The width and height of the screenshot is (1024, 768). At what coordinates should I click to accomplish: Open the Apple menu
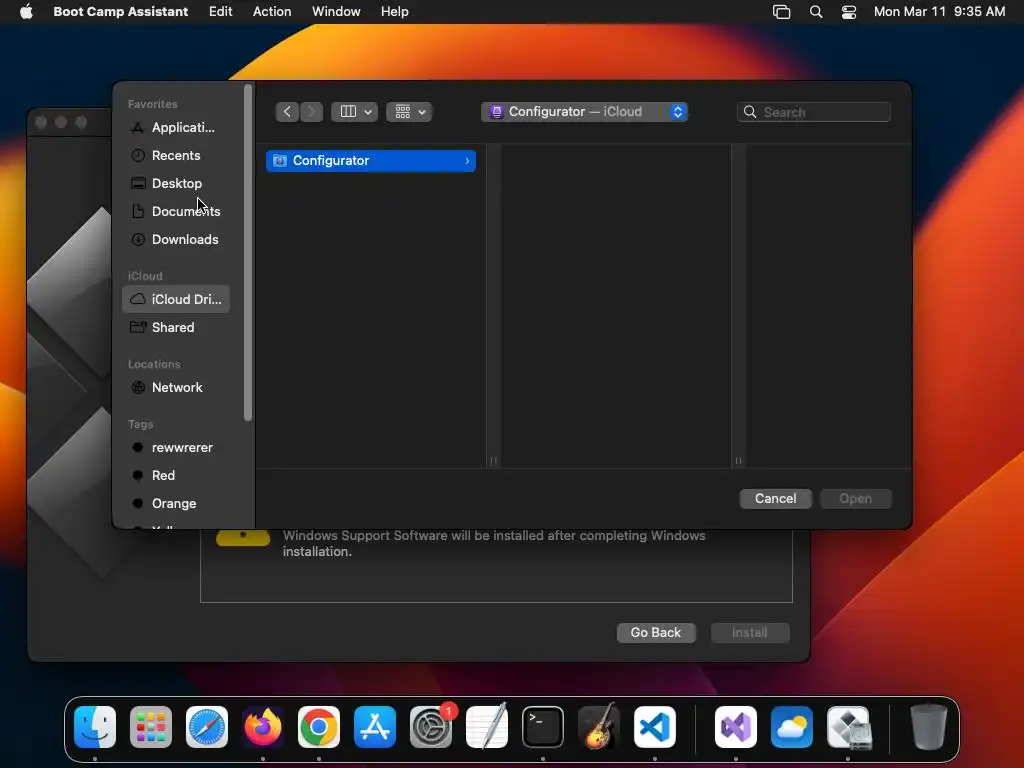pos(26,11)
